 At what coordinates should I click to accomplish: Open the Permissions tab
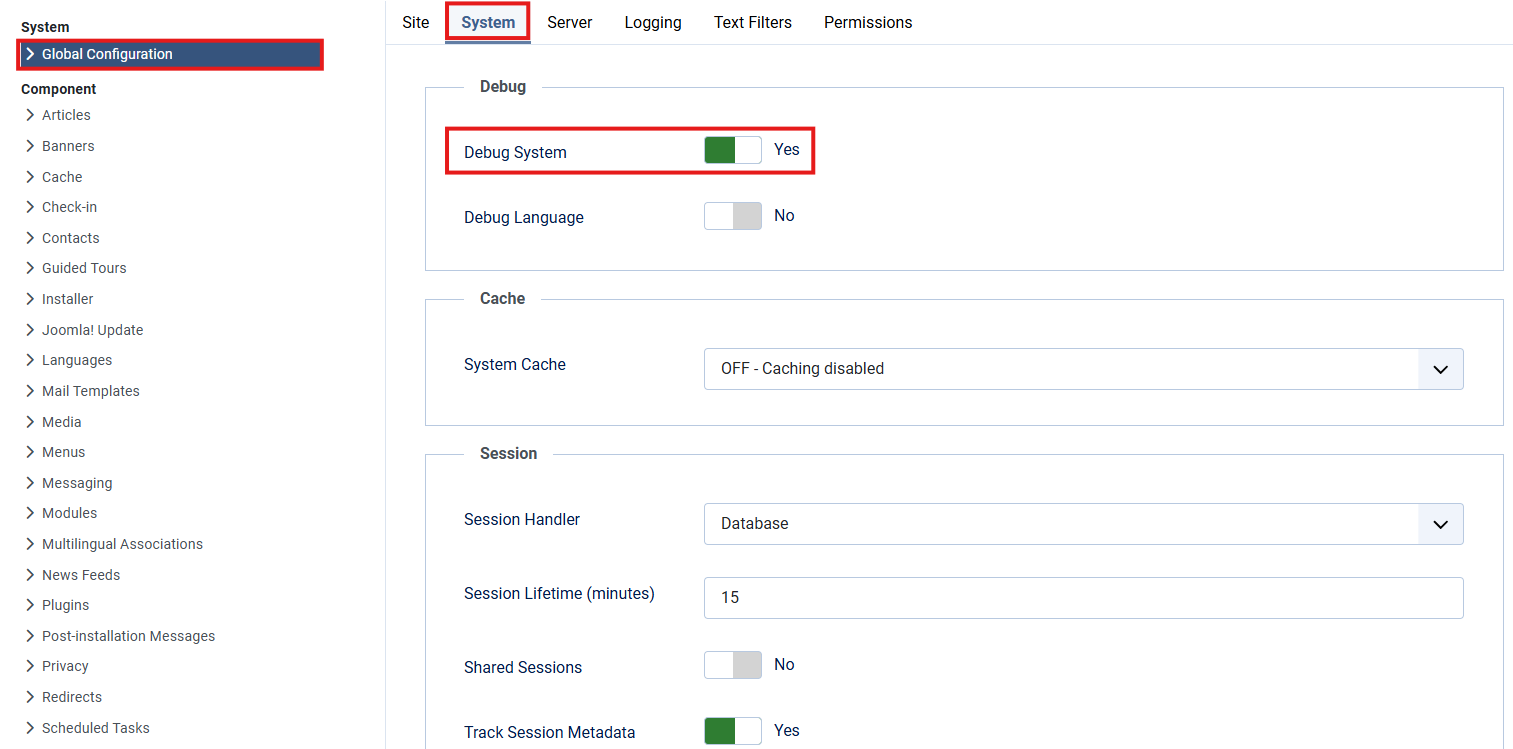[867, 22]
